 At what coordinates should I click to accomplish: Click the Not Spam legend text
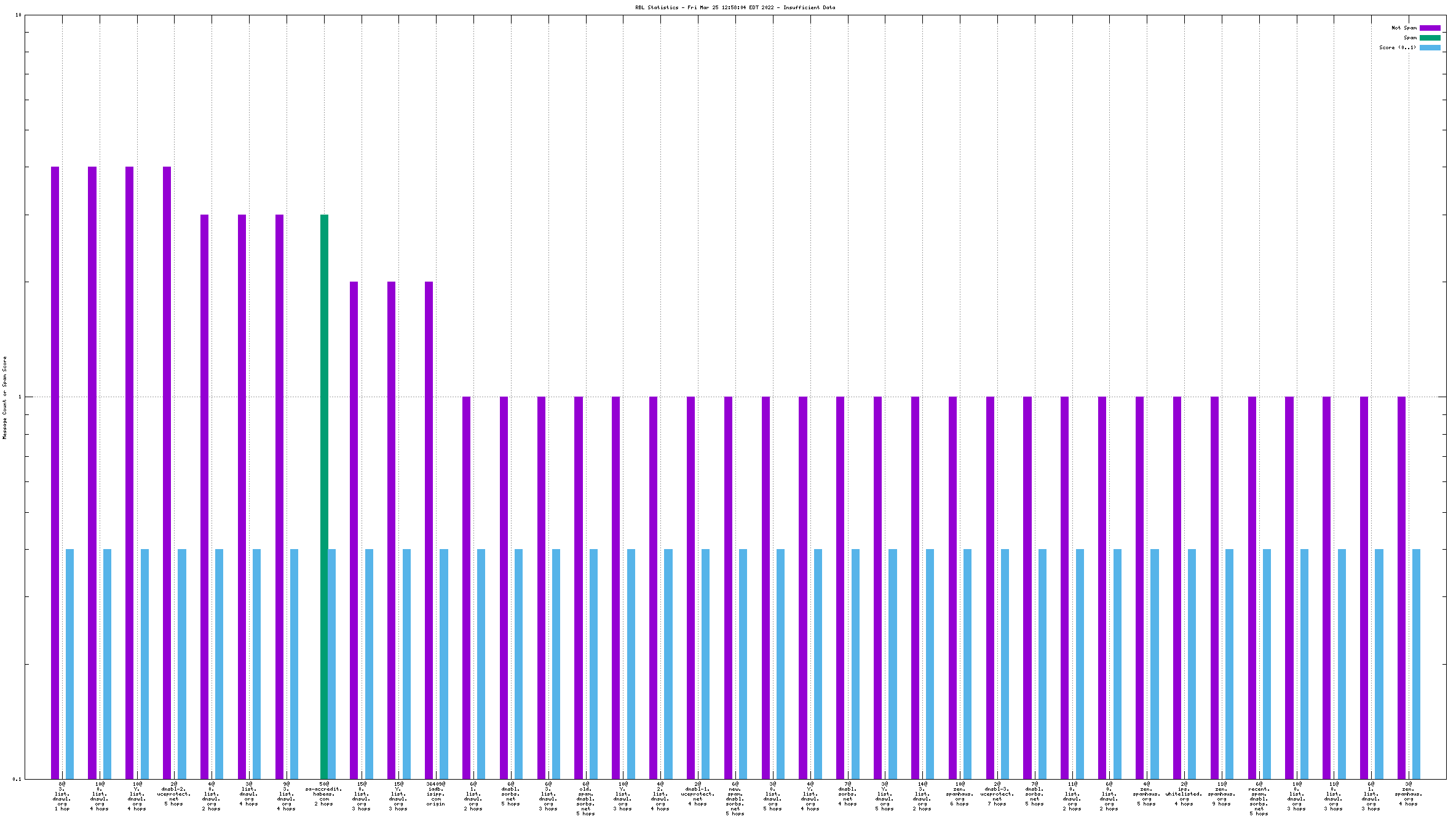tap(1404, 28)
